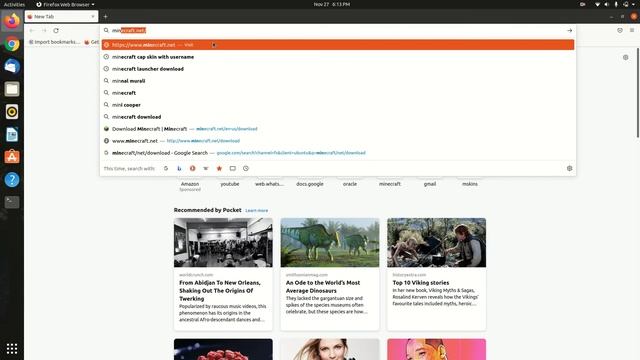Search this time with DuckDuckGo

pyautogui.click(x=192, y=168)
